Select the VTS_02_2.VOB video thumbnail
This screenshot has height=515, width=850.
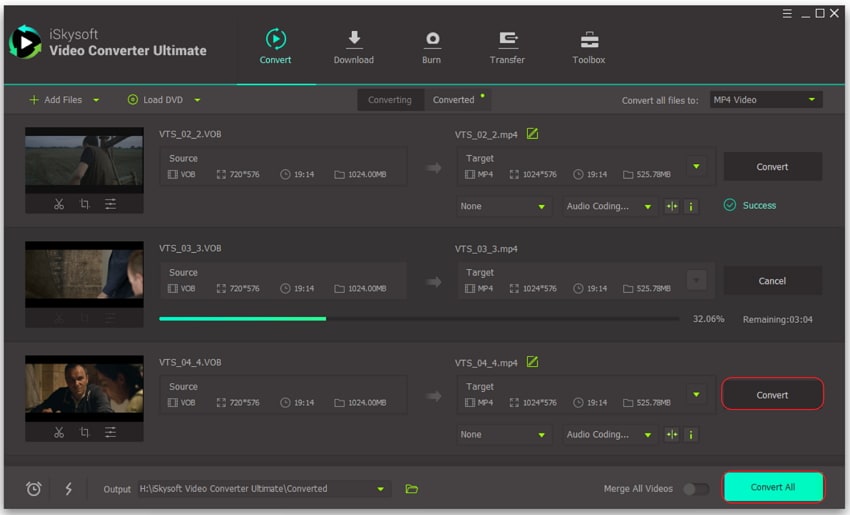point(84,160)
